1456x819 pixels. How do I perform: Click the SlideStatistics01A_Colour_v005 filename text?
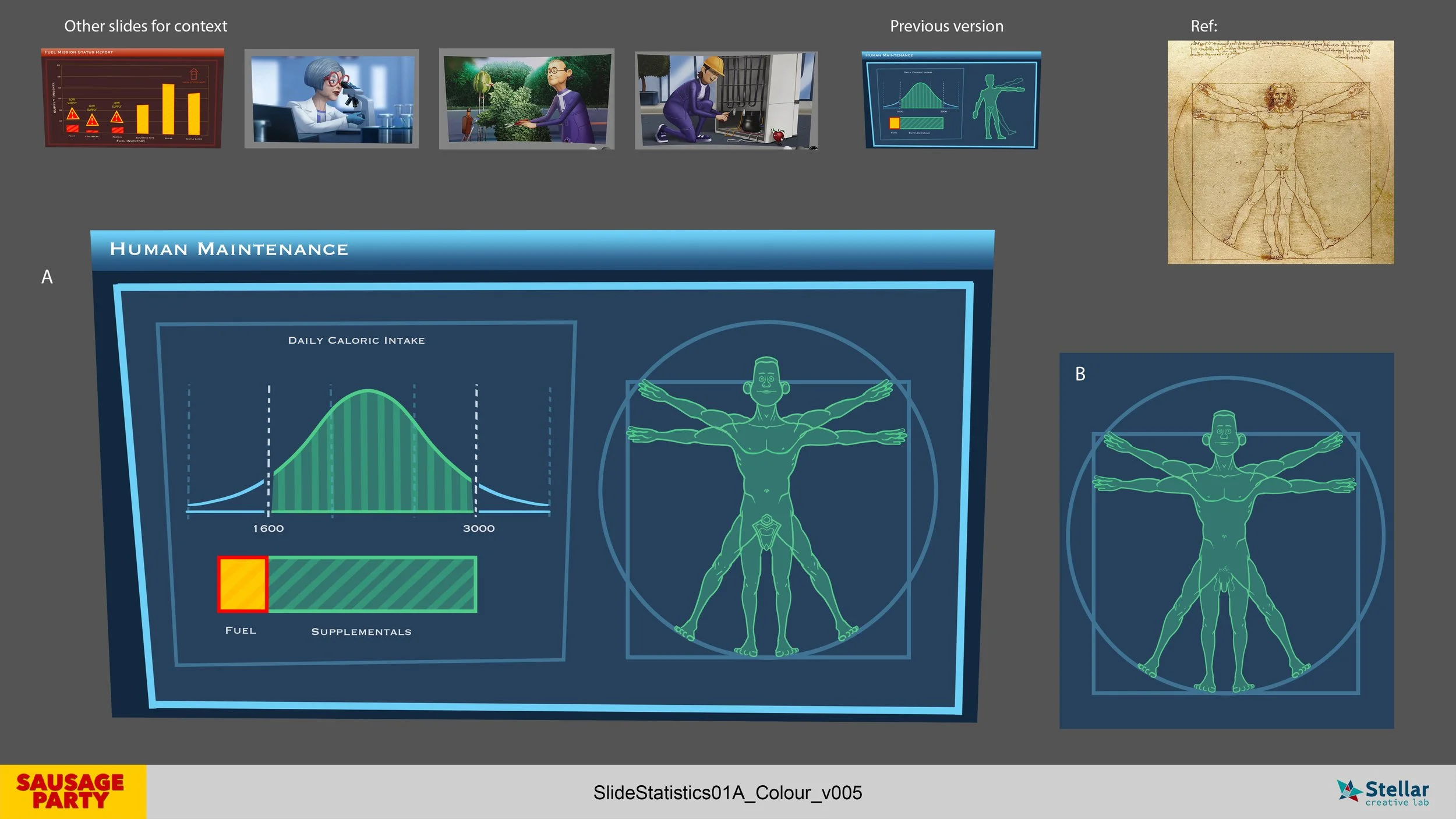tap(727, 792)
